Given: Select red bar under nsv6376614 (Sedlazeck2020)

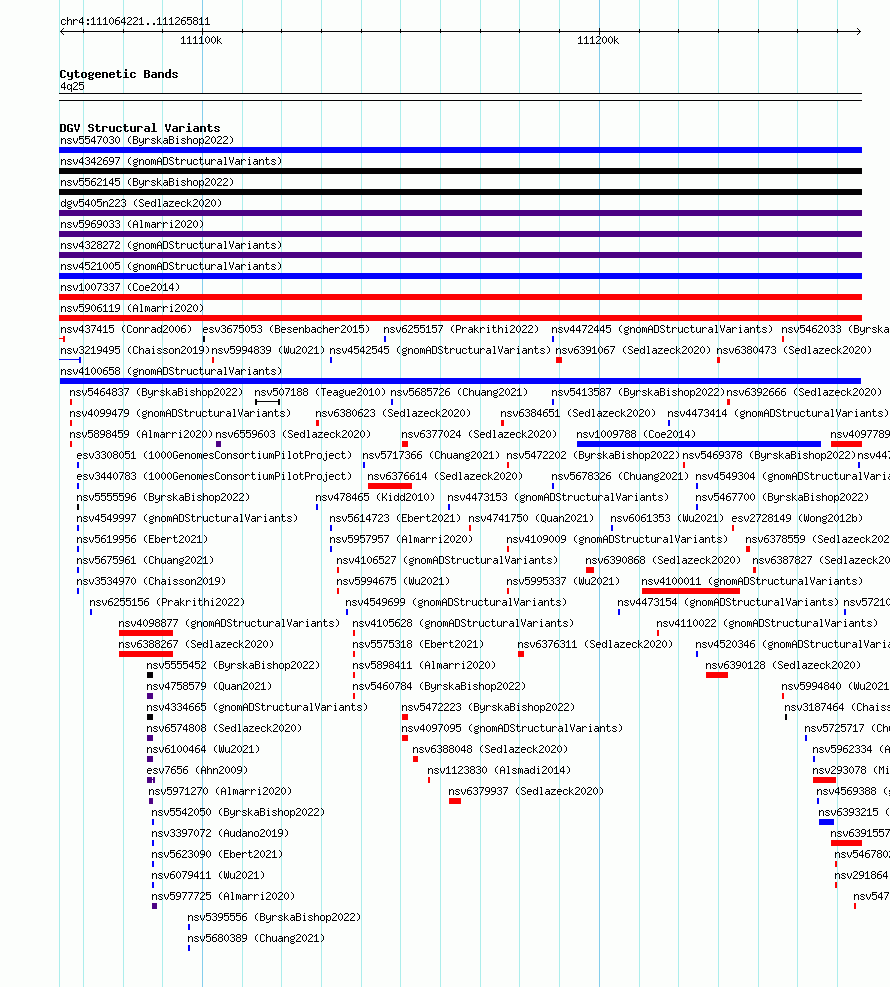Looking at the screenshot, I should (x=390, y=486).
